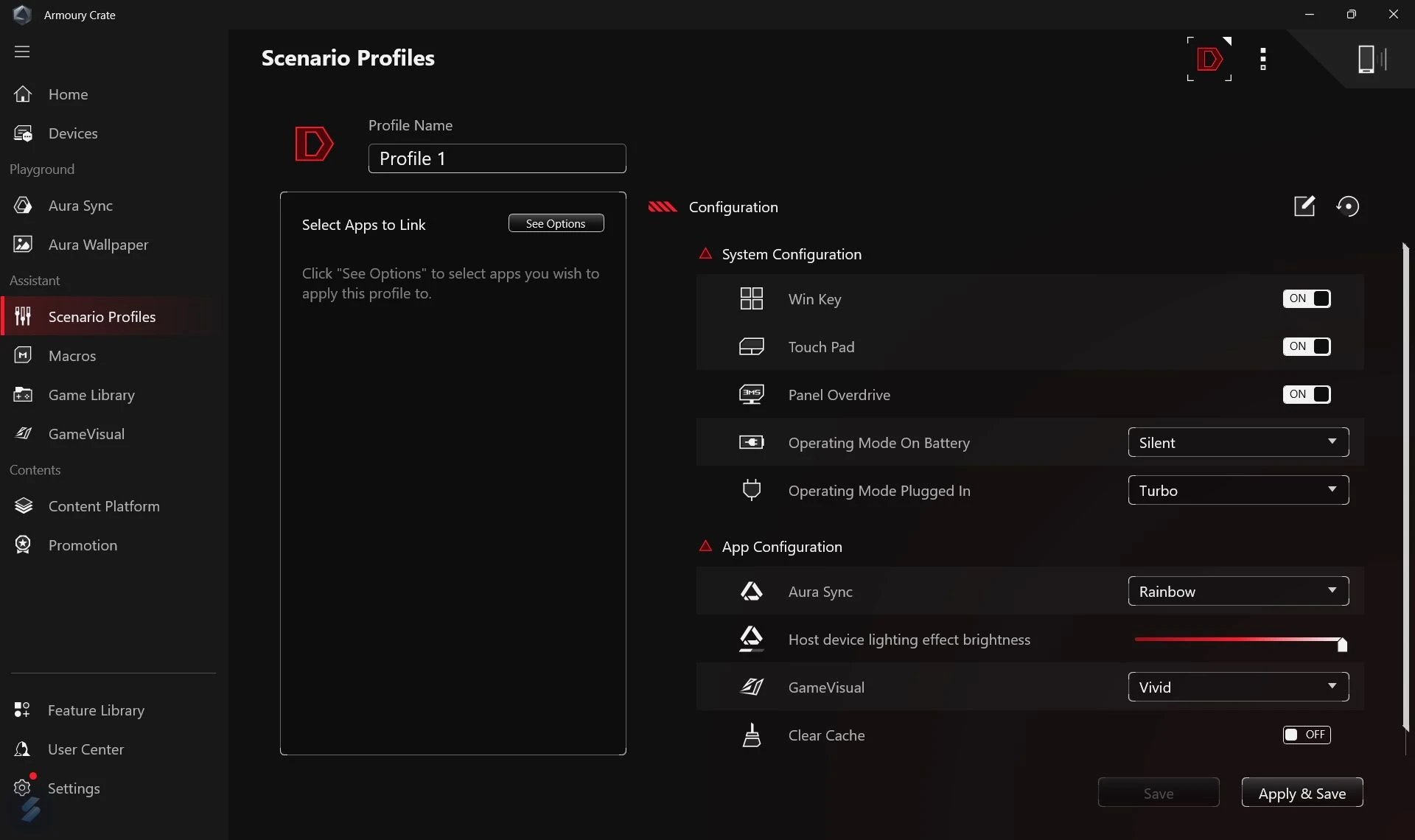
Task: Open the three-dot more options menu
Action: pyautogui.click(x=1263, y=59)
